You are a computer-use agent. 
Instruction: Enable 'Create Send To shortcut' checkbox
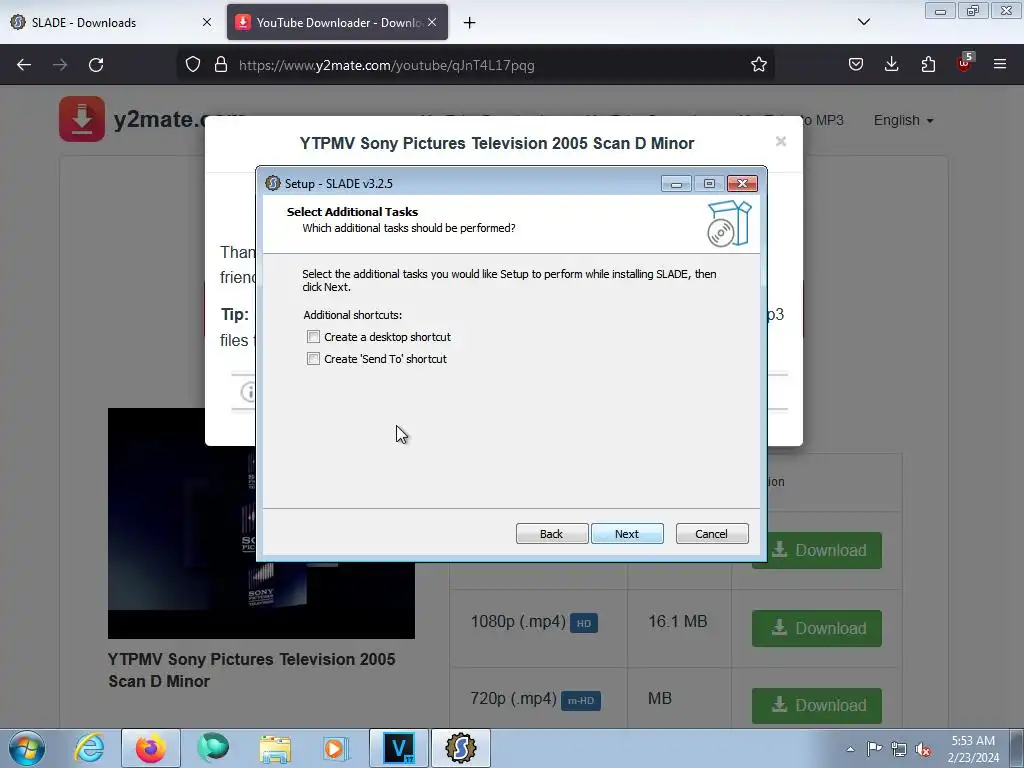(313, 359)
